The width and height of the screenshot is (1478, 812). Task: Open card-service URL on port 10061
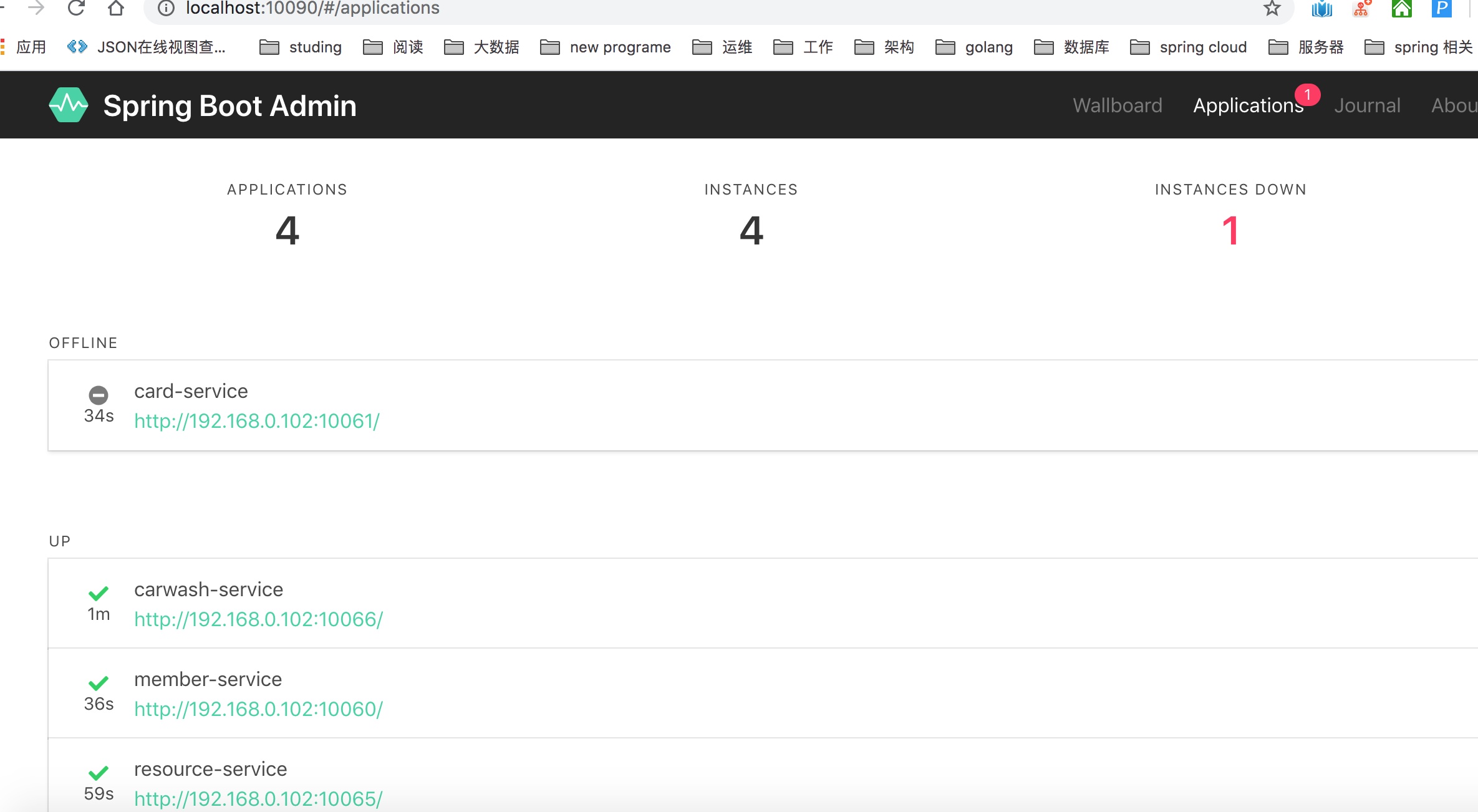tap(257, 421)
